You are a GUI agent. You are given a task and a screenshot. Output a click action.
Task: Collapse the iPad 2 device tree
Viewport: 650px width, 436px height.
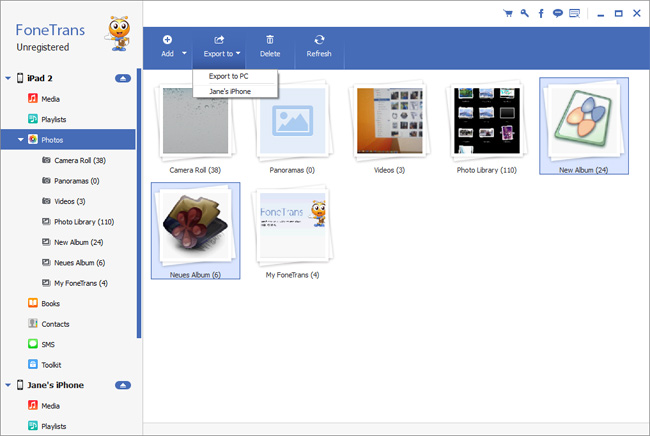(8, 77)
